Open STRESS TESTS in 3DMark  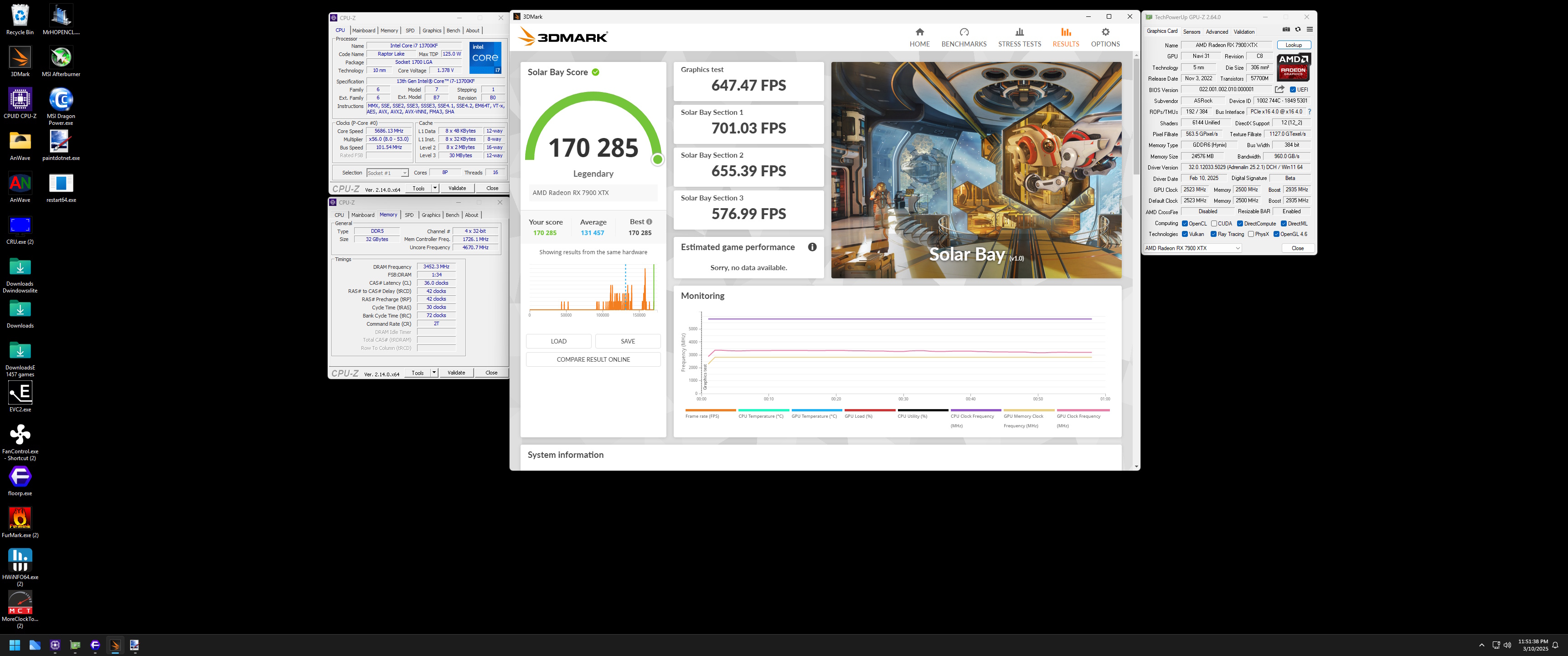coord(1020,38)
